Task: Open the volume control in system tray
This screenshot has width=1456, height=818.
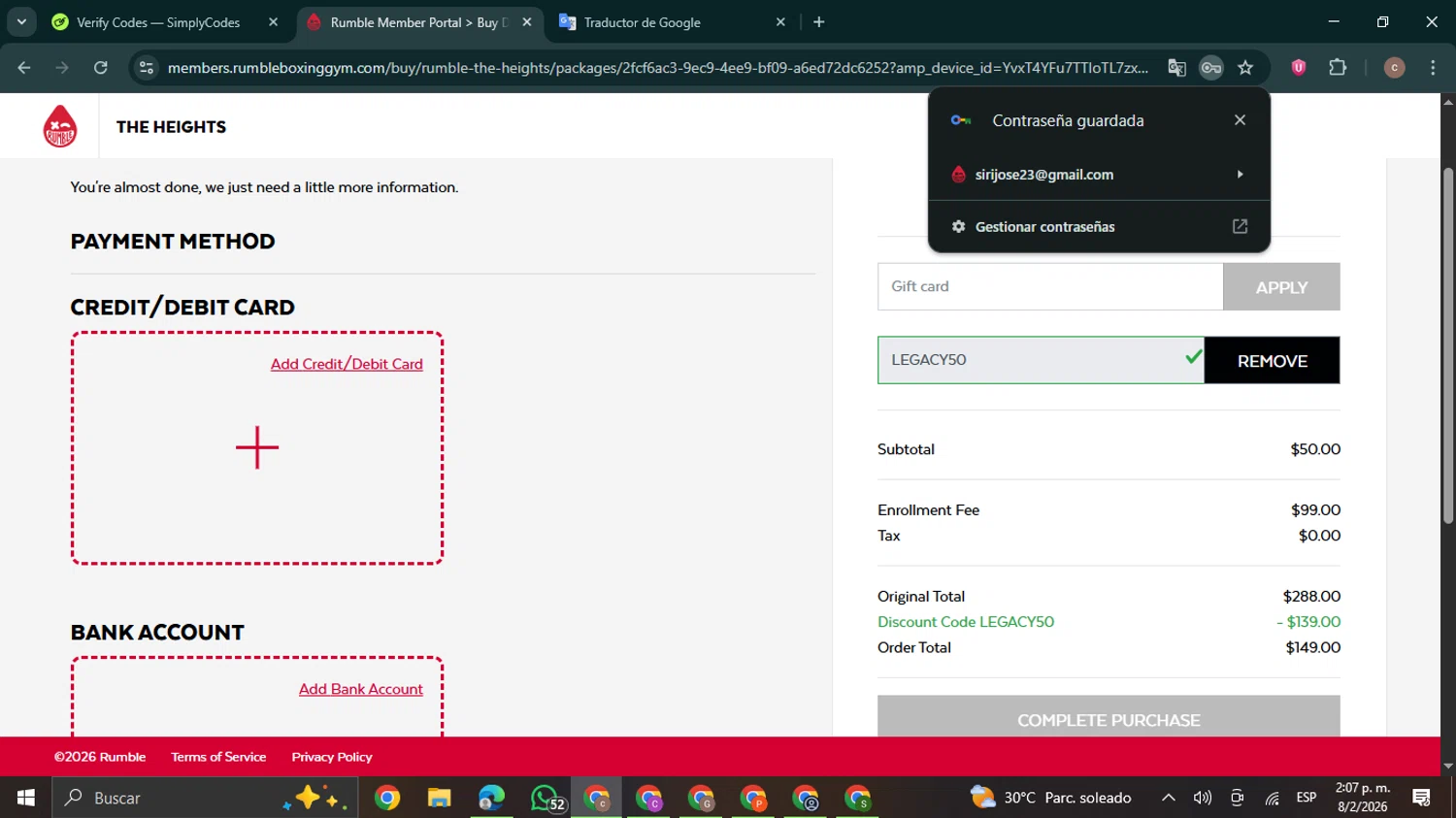Action: coord(1203,798)
